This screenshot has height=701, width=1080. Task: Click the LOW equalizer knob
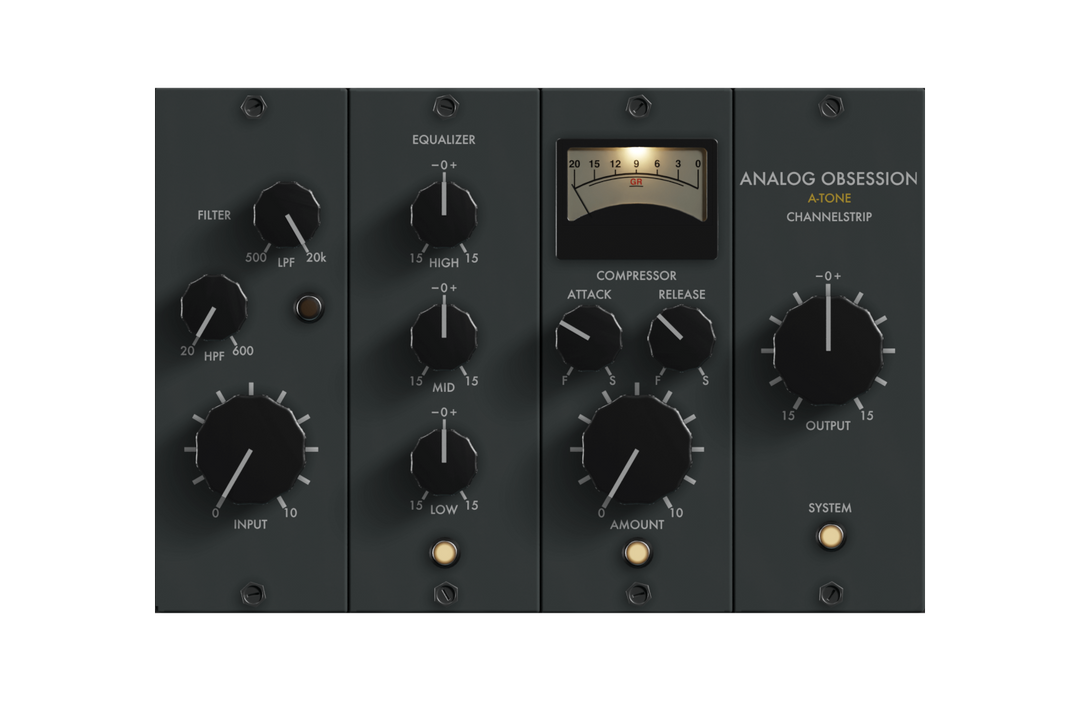point(444,461)
